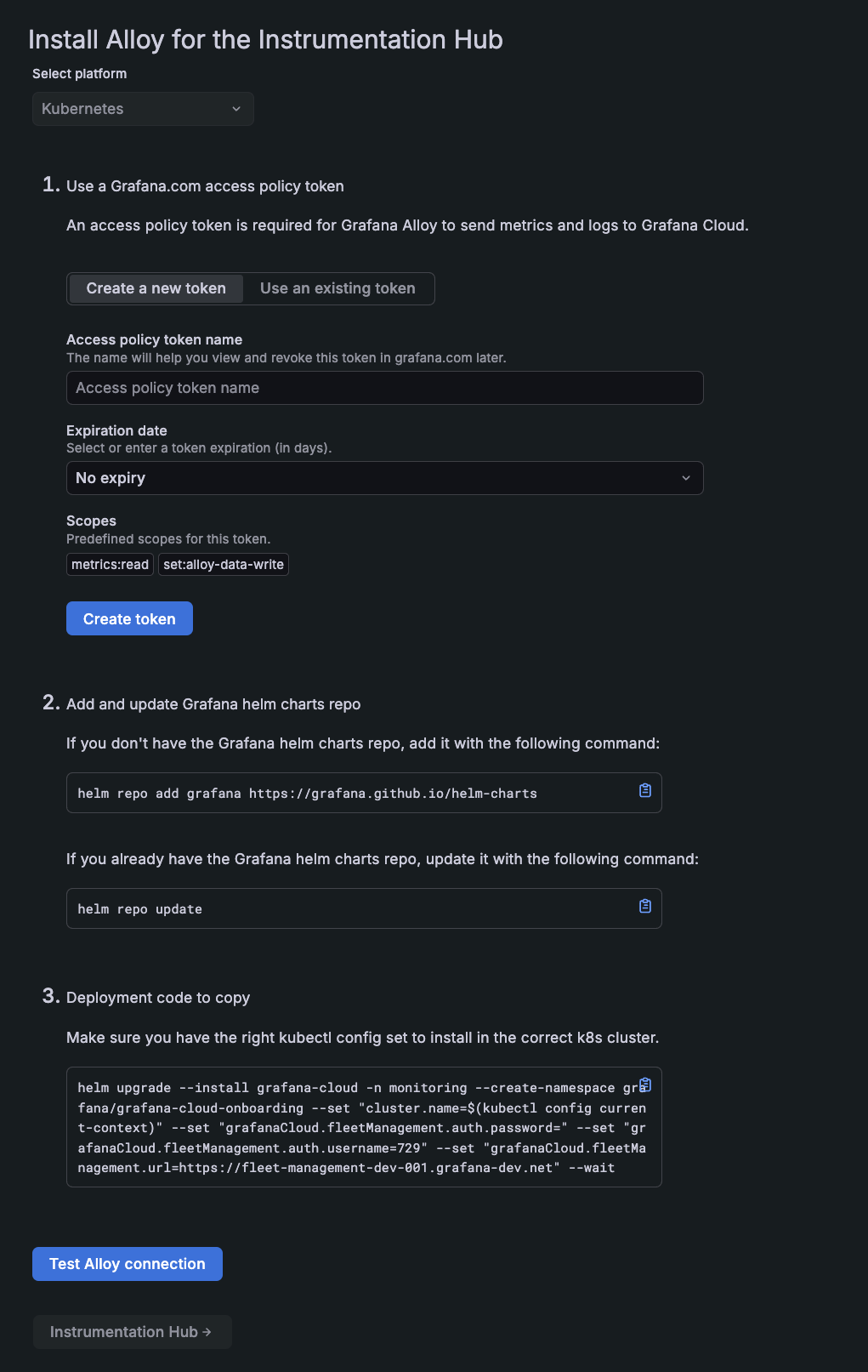Click the Install Alloy page heading
The width and height of the screenshot is (868, 1372).
click(x=265, y=40)
